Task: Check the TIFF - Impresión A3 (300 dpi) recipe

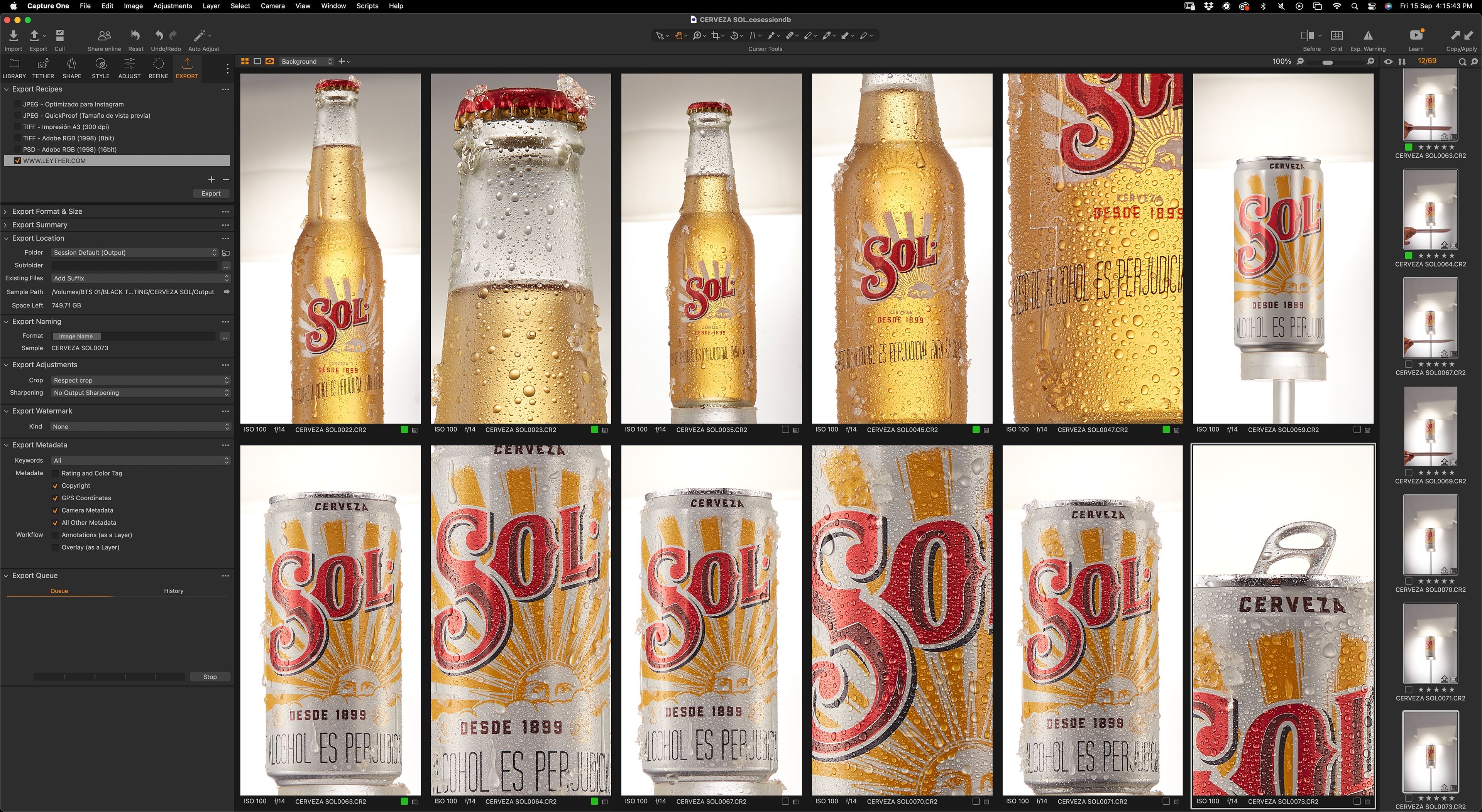Action: [x=17, y=127]
